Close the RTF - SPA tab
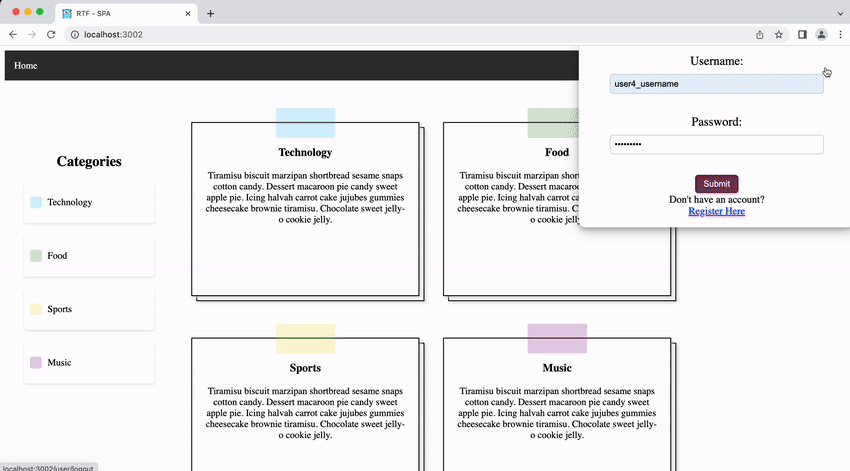This screenshot has width=850, height=471. [x=188, y=14]
